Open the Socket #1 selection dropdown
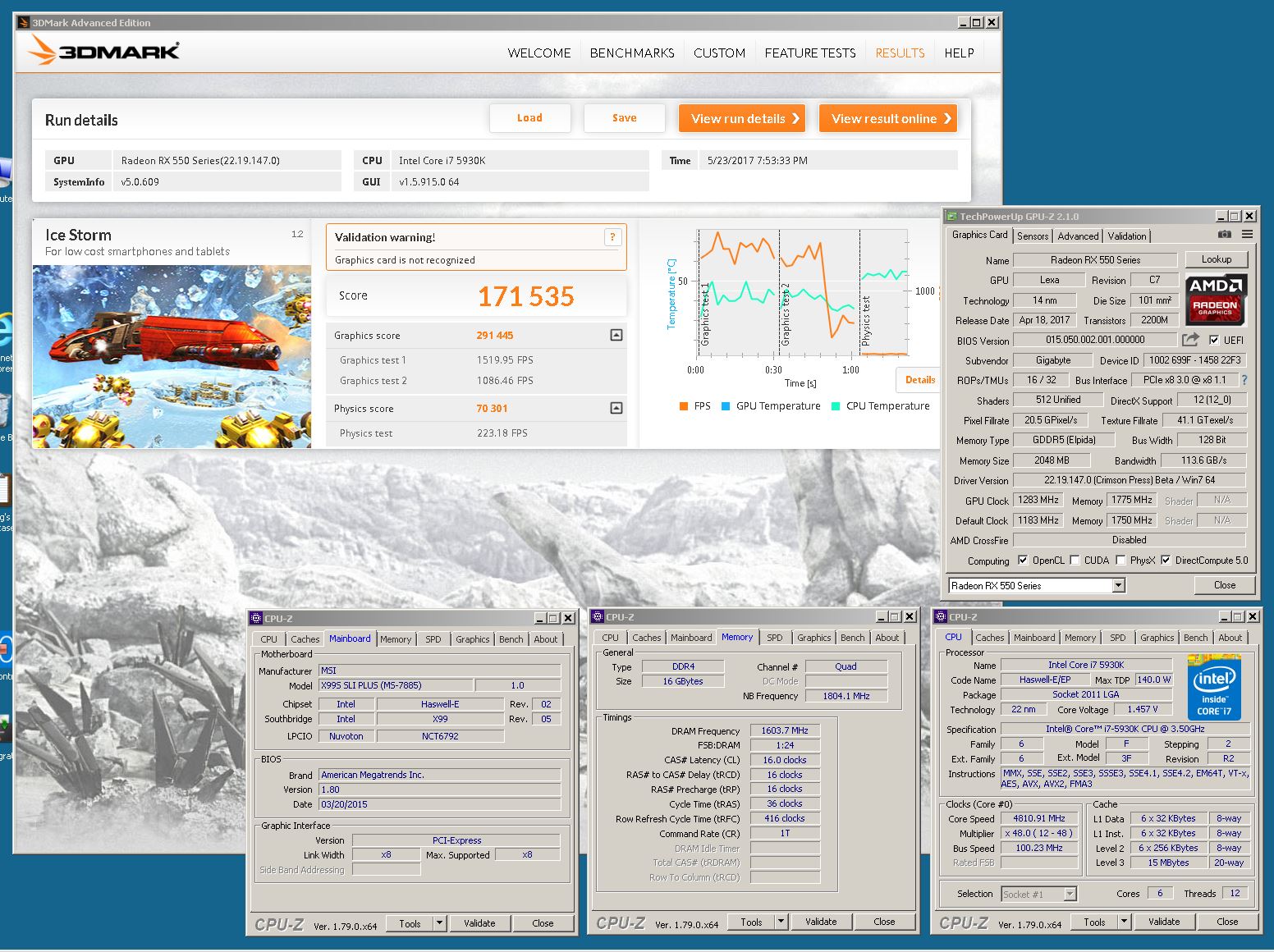This screenshot has width=1274, height=952. pyautogui.click(x=1070, y=894)
